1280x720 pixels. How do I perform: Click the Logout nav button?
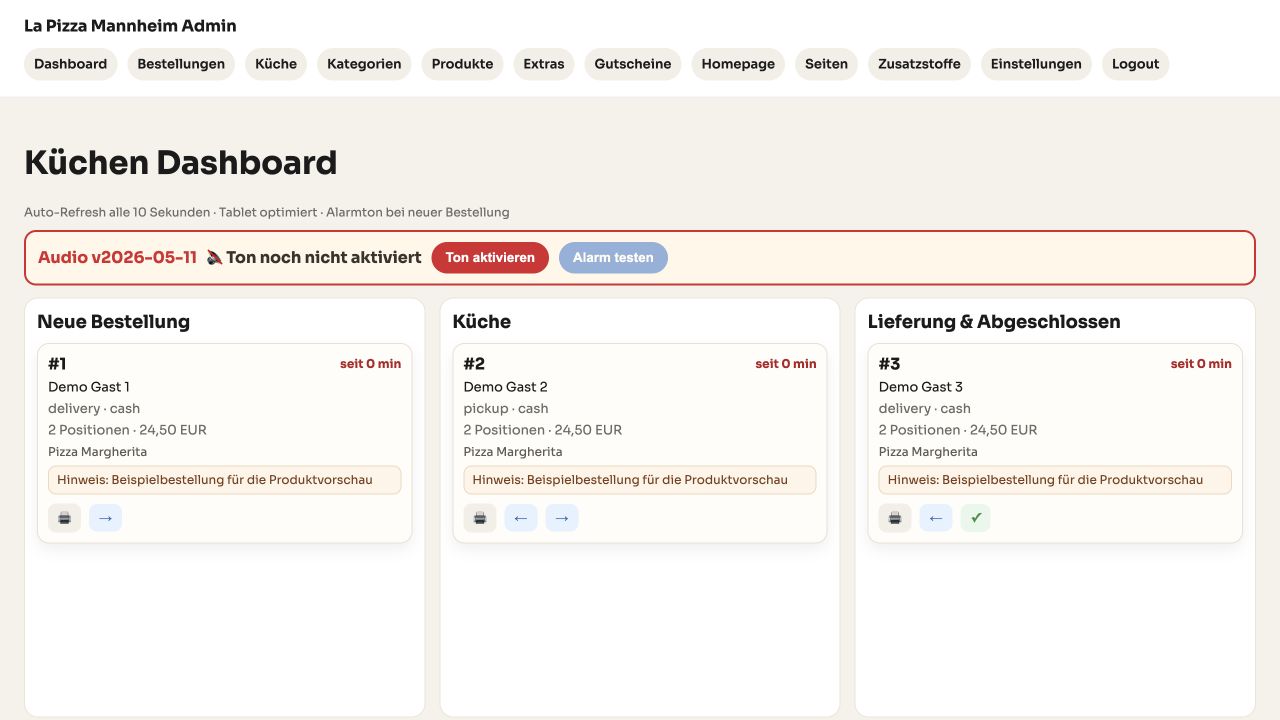[x=1135, y=64]
